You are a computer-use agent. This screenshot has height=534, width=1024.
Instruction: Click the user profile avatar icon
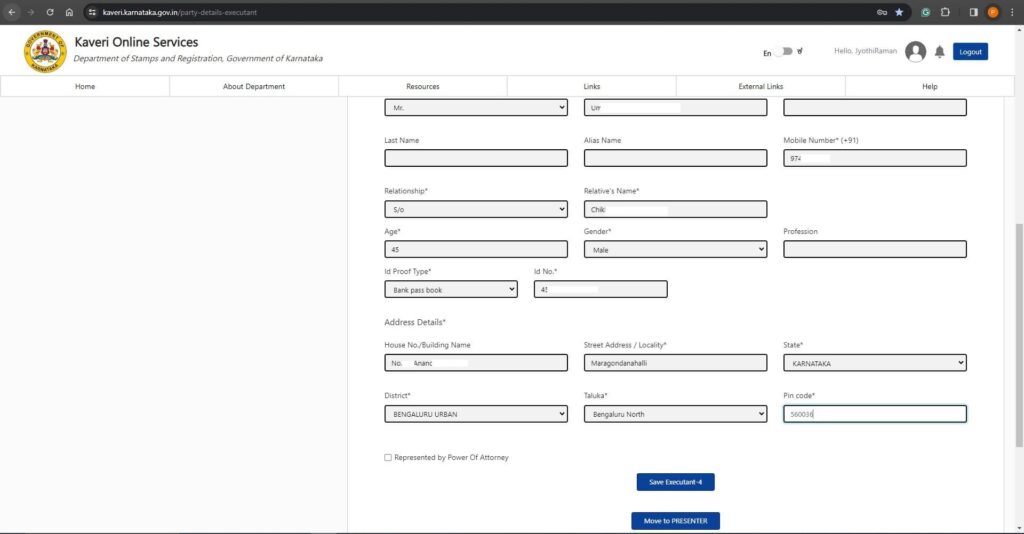pyautogui.click(x=915, y=52)
